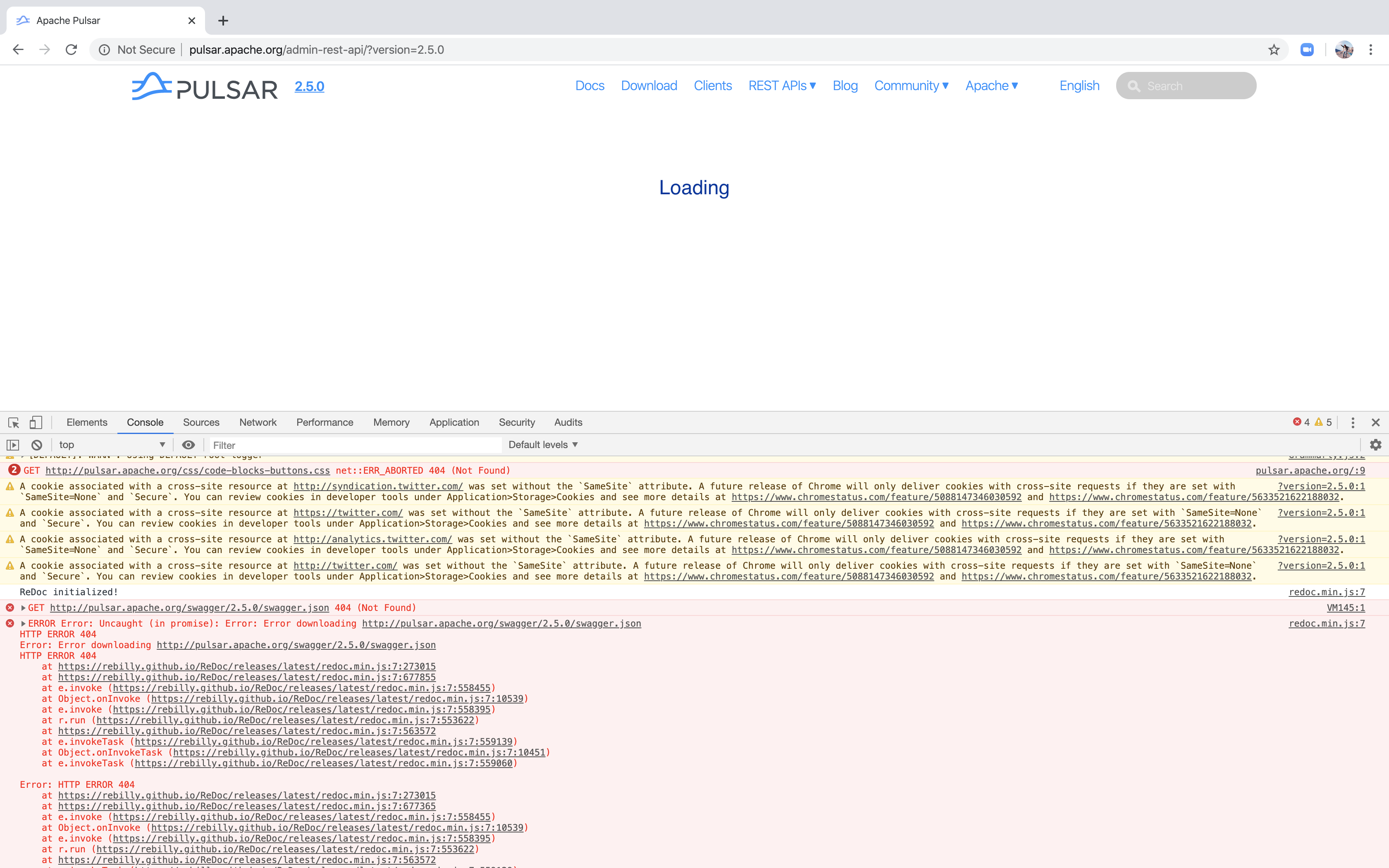This screenshot has width=1389, height=868.
Task: Click the 2.5.0 version link
Action: [x=309, y=86]
